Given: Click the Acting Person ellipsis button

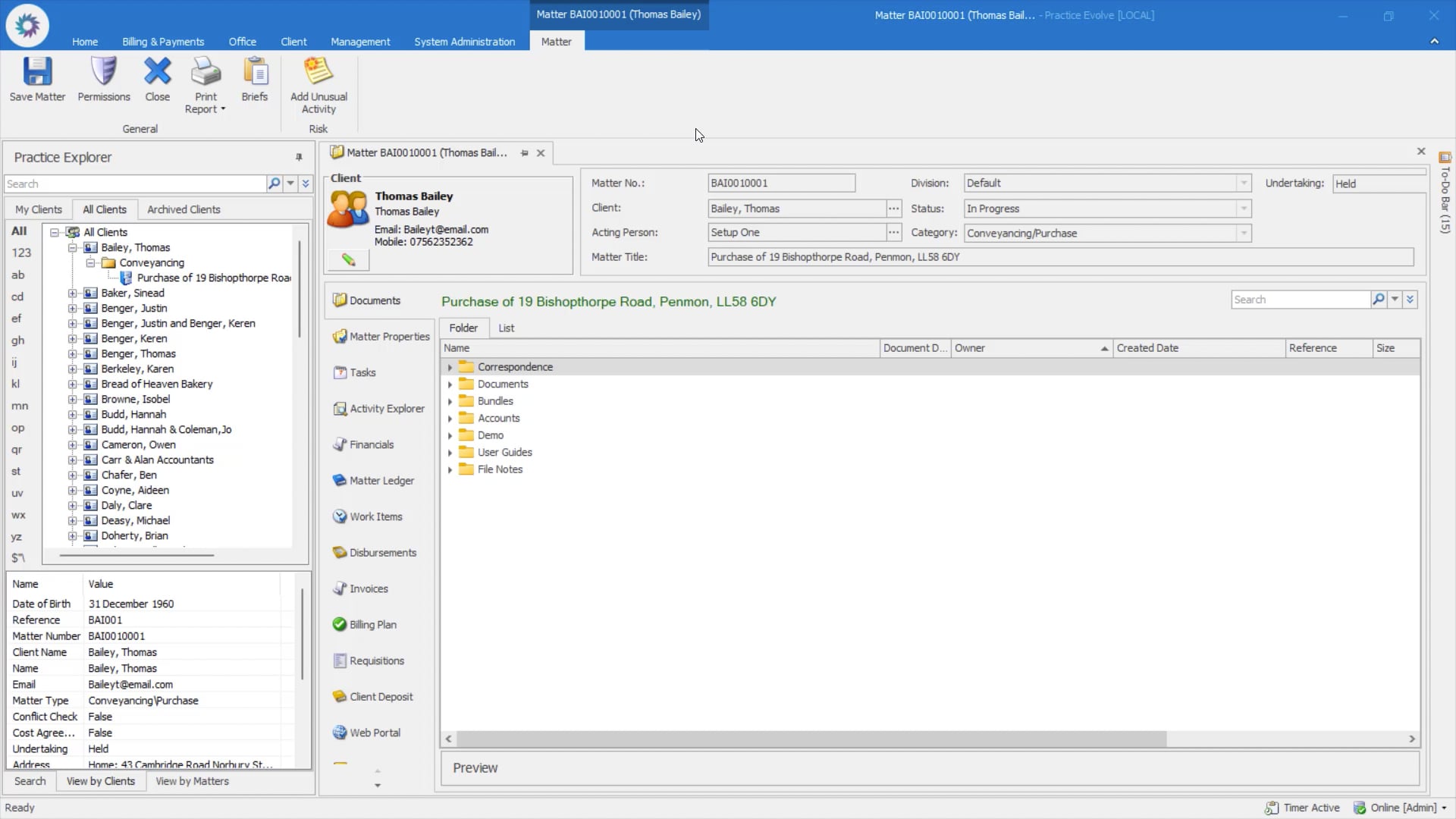Looking at the screenshot, I should click(x=894, y=233).
